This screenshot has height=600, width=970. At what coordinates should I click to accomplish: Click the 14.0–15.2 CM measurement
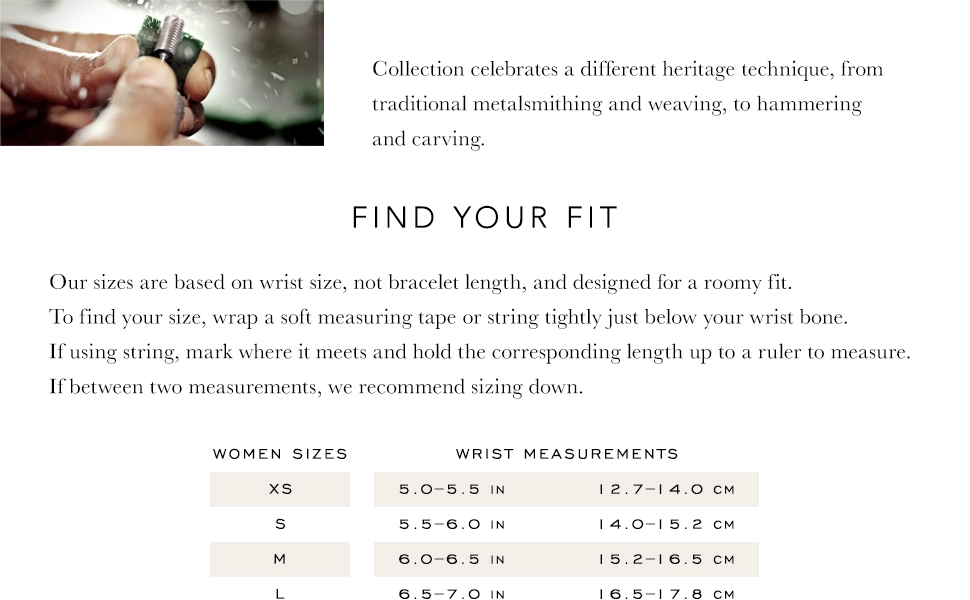(x=666, y=524)
